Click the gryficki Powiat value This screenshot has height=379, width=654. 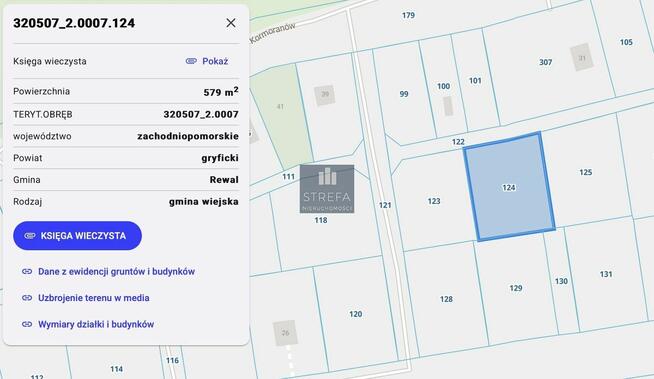pyautogui.click(x=220, y=158)
